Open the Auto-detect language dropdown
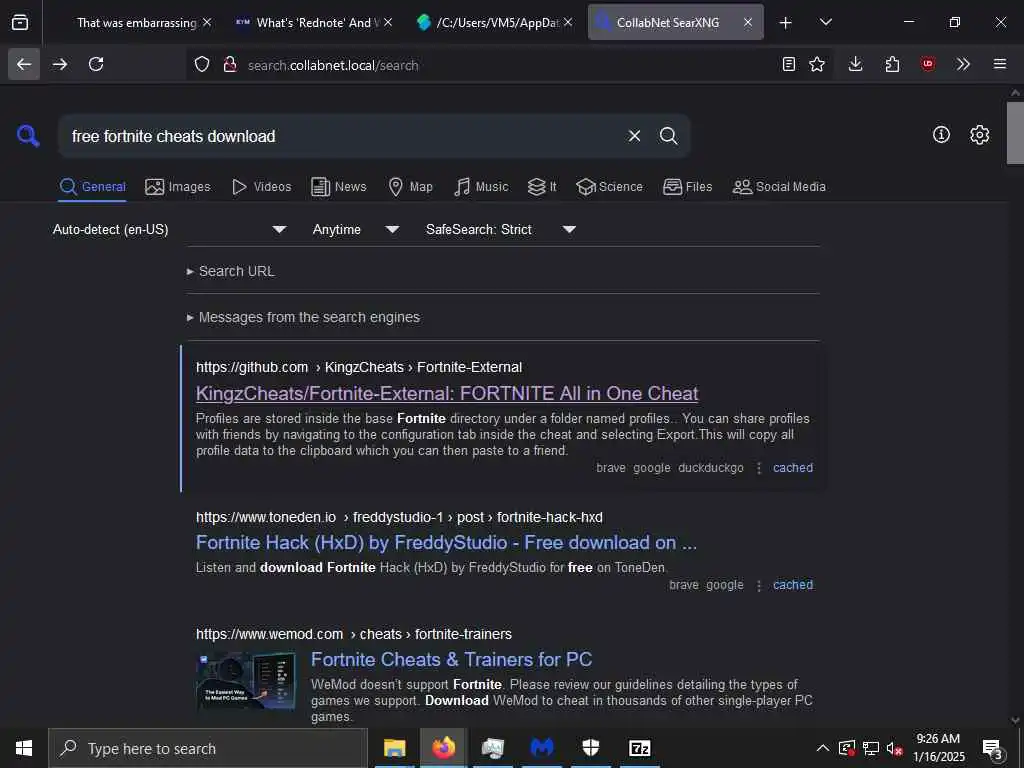The height and width of the screenshot is (768, 1024). [169, 229]
